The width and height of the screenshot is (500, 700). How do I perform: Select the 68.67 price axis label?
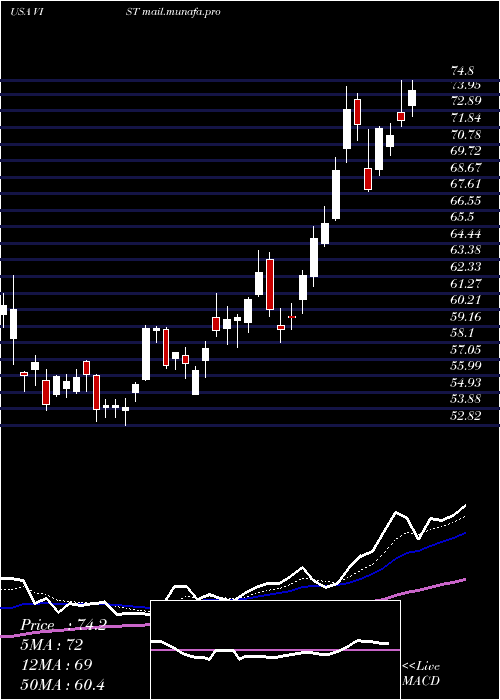coord(466,167)
